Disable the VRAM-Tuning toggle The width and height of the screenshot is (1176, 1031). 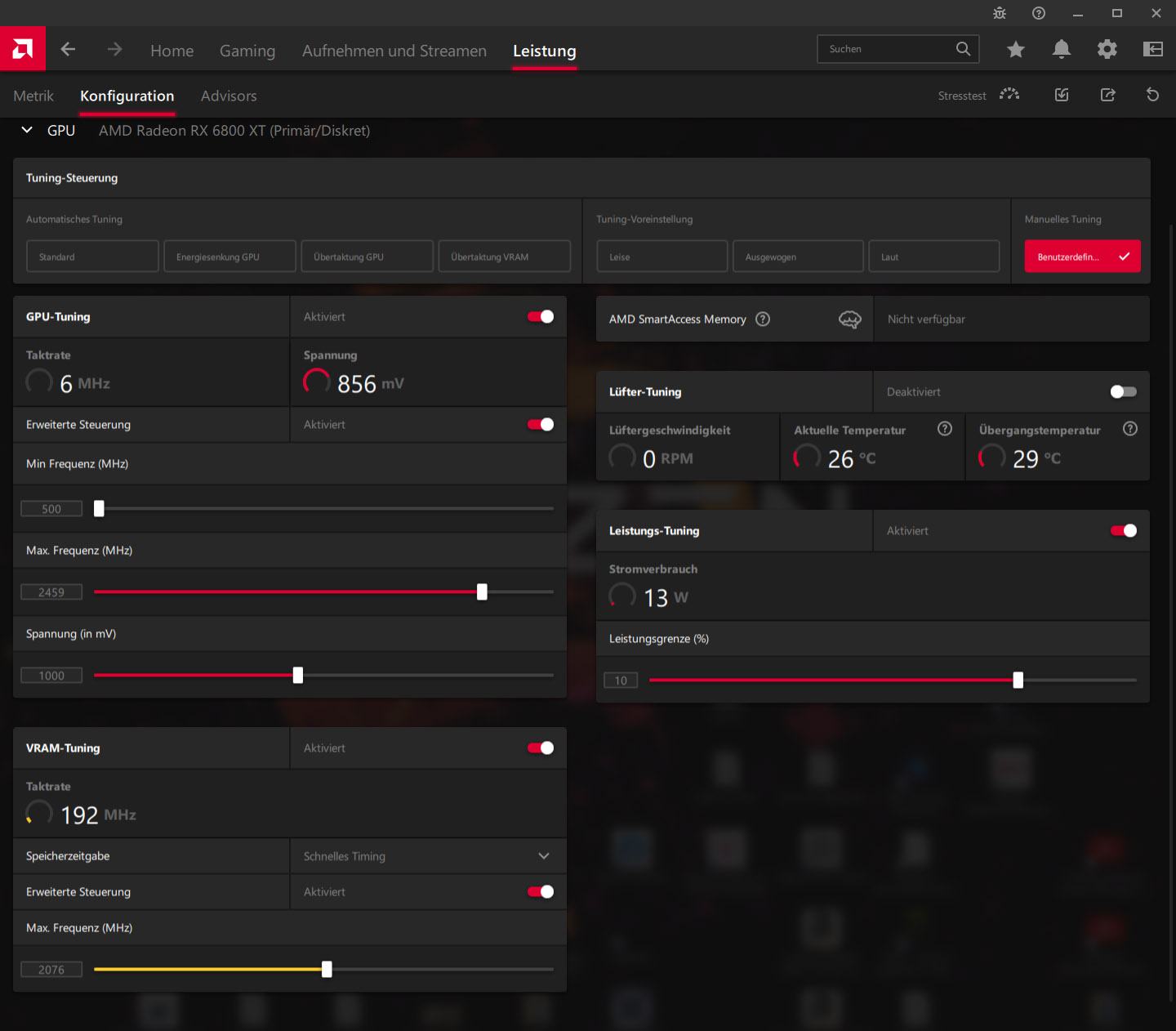click(541, 748)
